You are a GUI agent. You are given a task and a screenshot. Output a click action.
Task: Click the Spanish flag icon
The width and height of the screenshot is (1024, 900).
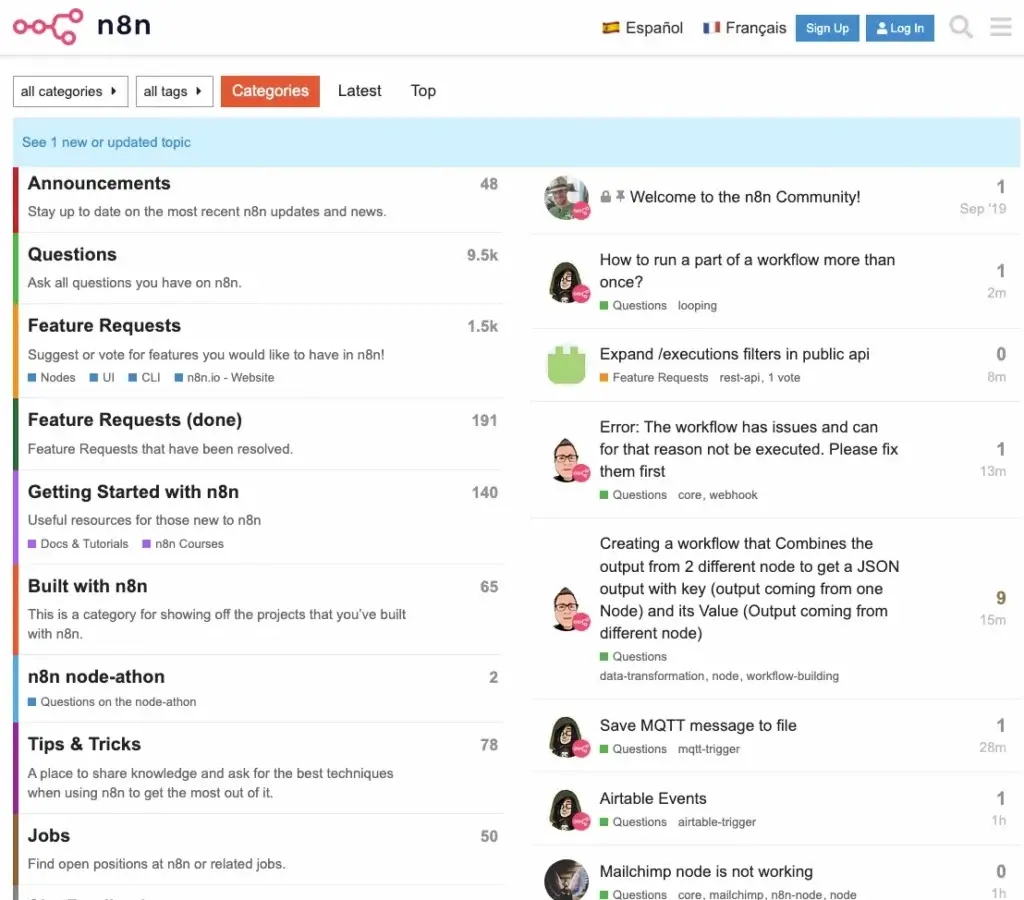pos(611,27)
